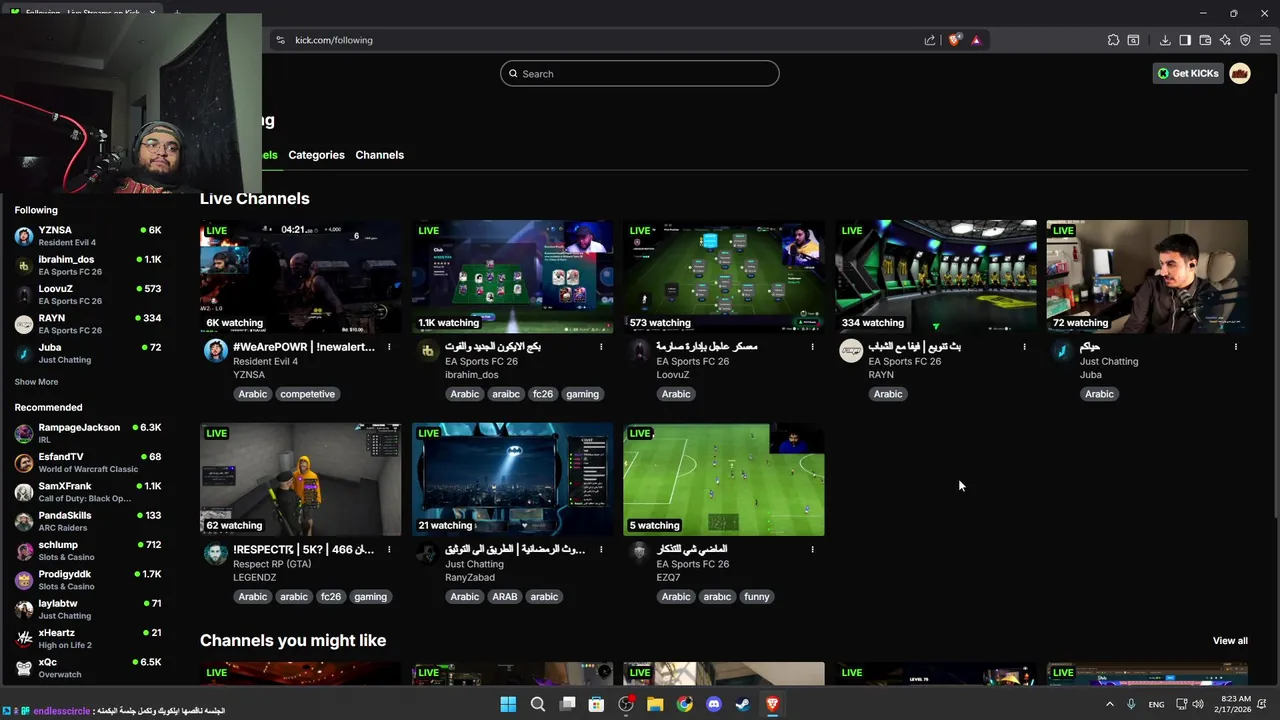This screenshot has width=1280, height=720.
Task: Focus the Kick search field
Action: pyautogui.click(x=640, y=73)
